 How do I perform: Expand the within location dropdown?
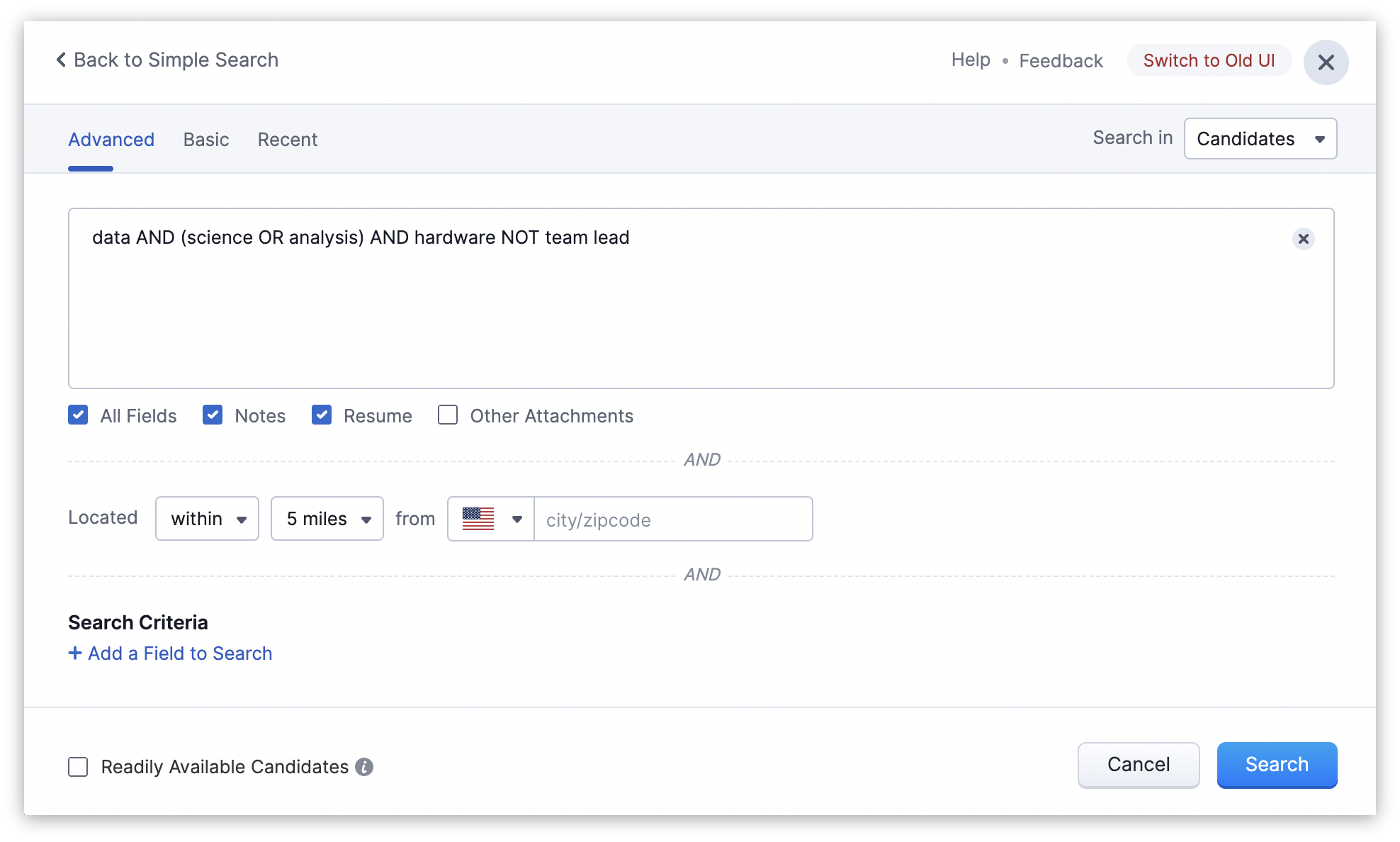click(x=207, y=519)
